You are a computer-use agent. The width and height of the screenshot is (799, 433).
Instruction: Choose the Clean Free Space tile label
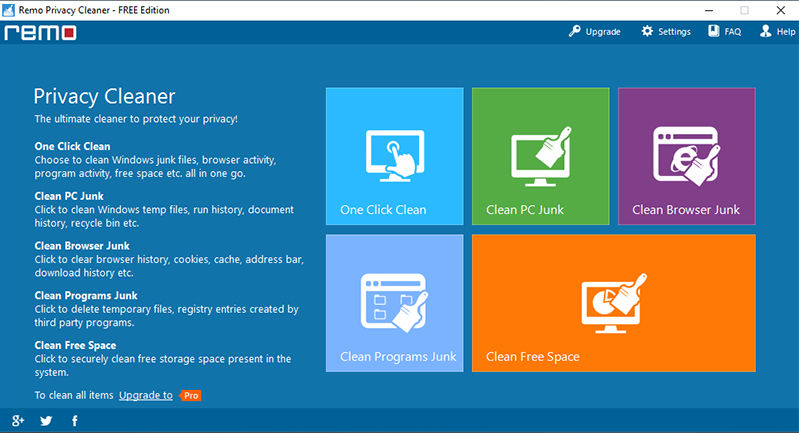click(532, 357)
